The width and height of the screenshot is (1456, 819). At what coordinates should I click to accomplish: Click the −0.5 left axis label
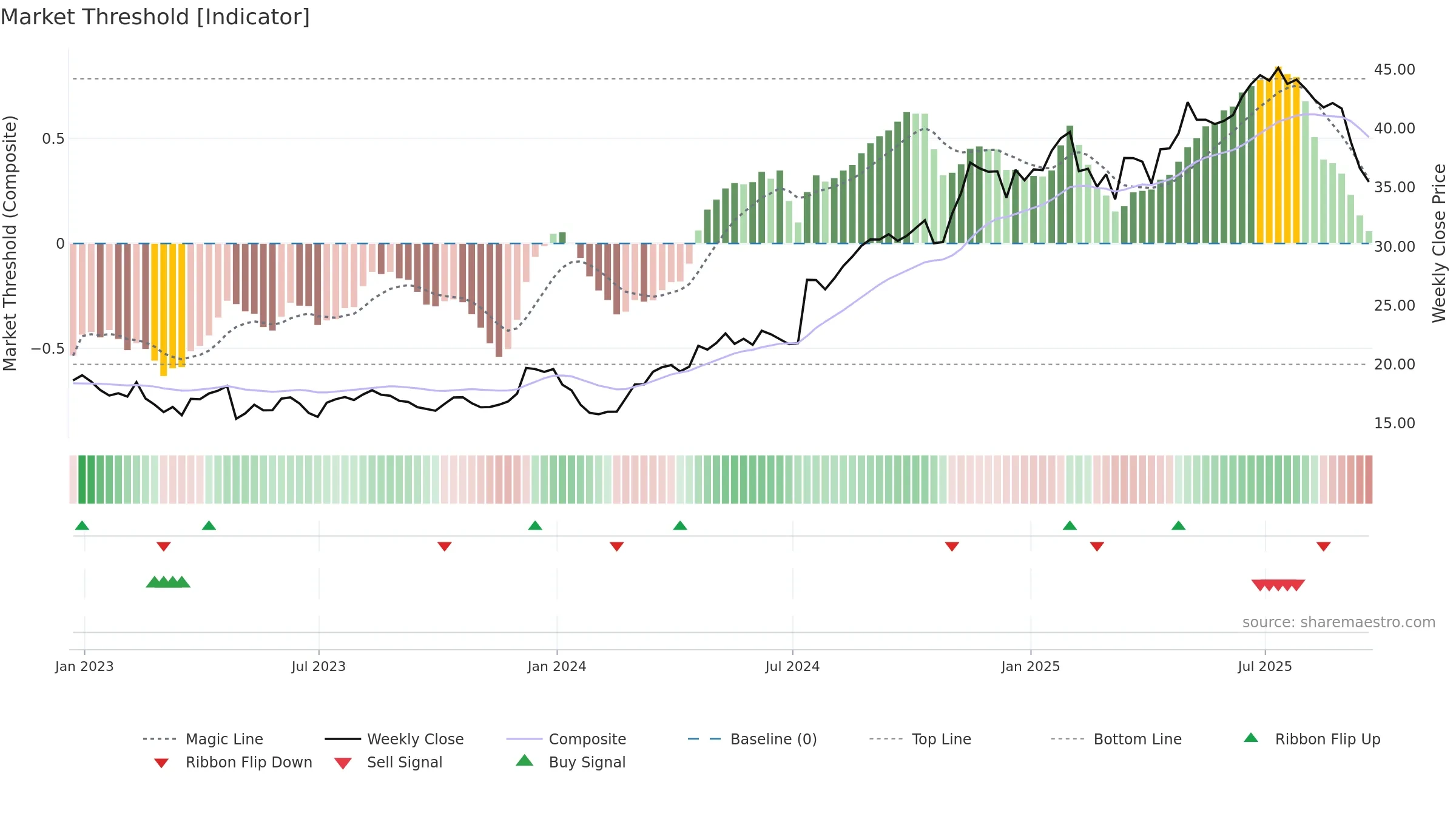click(47, 349)
